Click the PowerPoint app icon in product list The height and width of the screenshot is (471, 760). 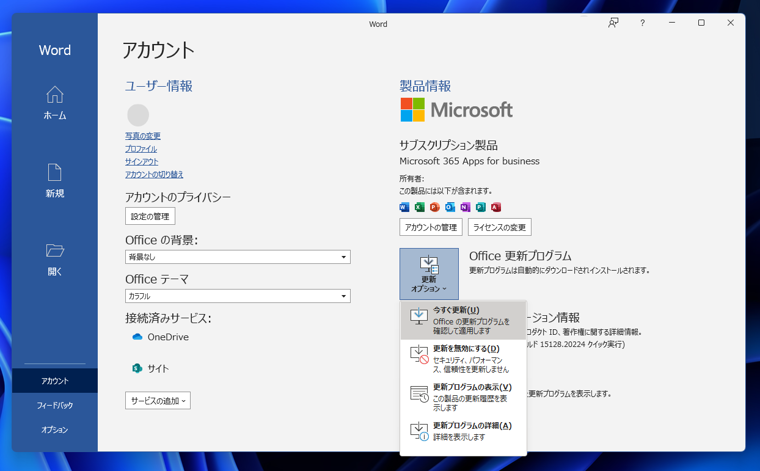(435, 207)
